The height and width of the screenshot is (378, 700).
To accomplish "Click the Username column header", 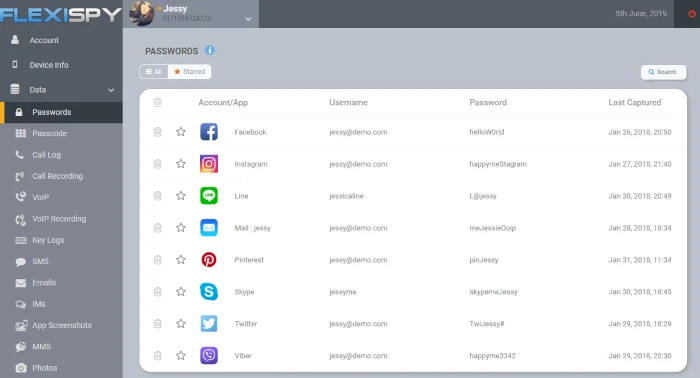I will tap(349, 103).
